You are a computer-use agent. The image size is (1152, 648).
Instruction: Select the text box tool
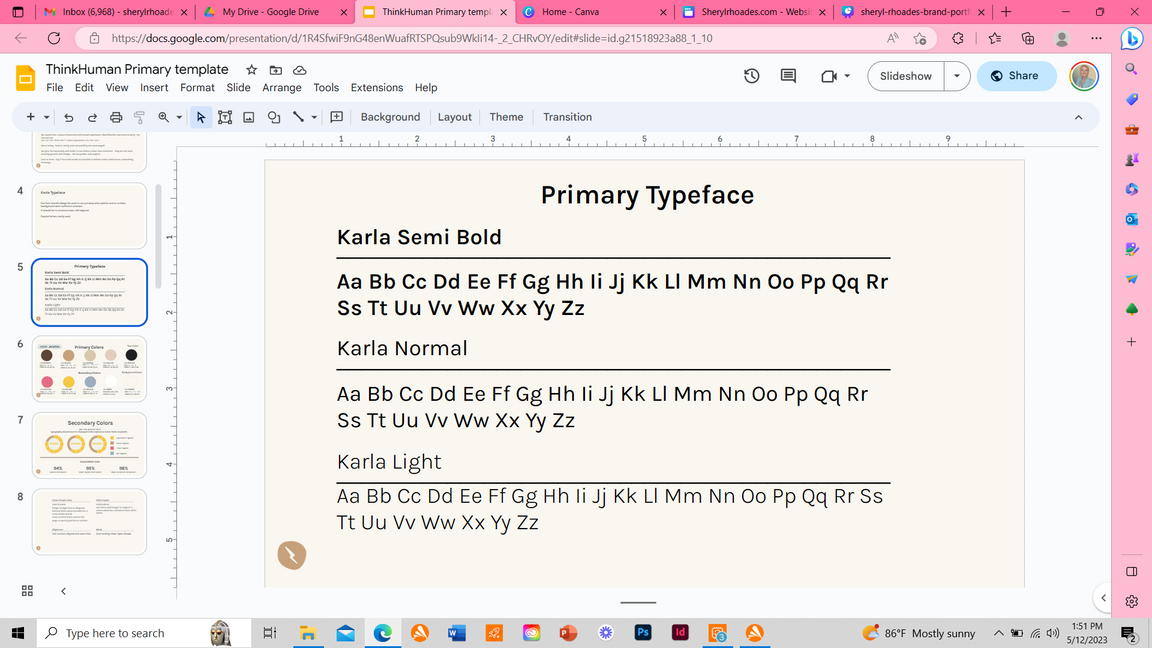pos(225,117)
